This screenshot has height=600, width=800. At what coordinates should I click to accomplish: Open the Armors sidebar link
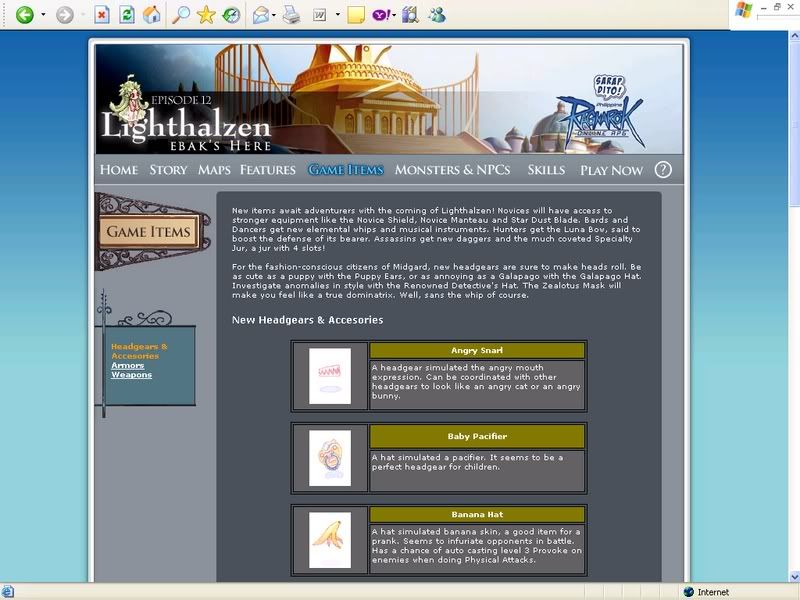(128, 365)
